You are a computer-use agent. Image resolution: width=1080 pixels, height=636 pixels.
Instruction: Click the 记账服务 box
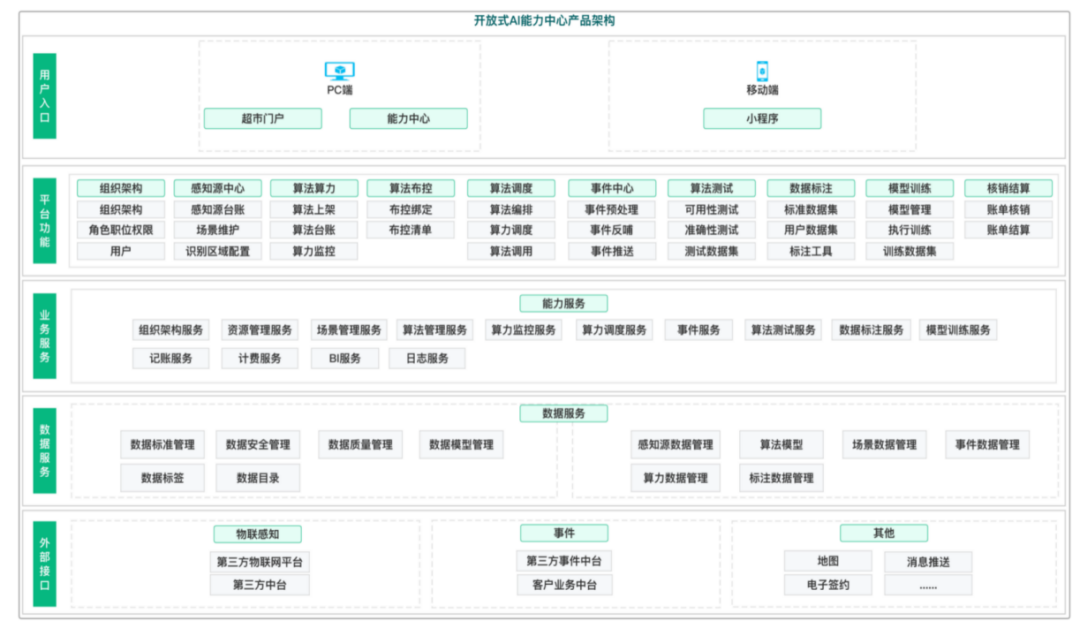171,358
